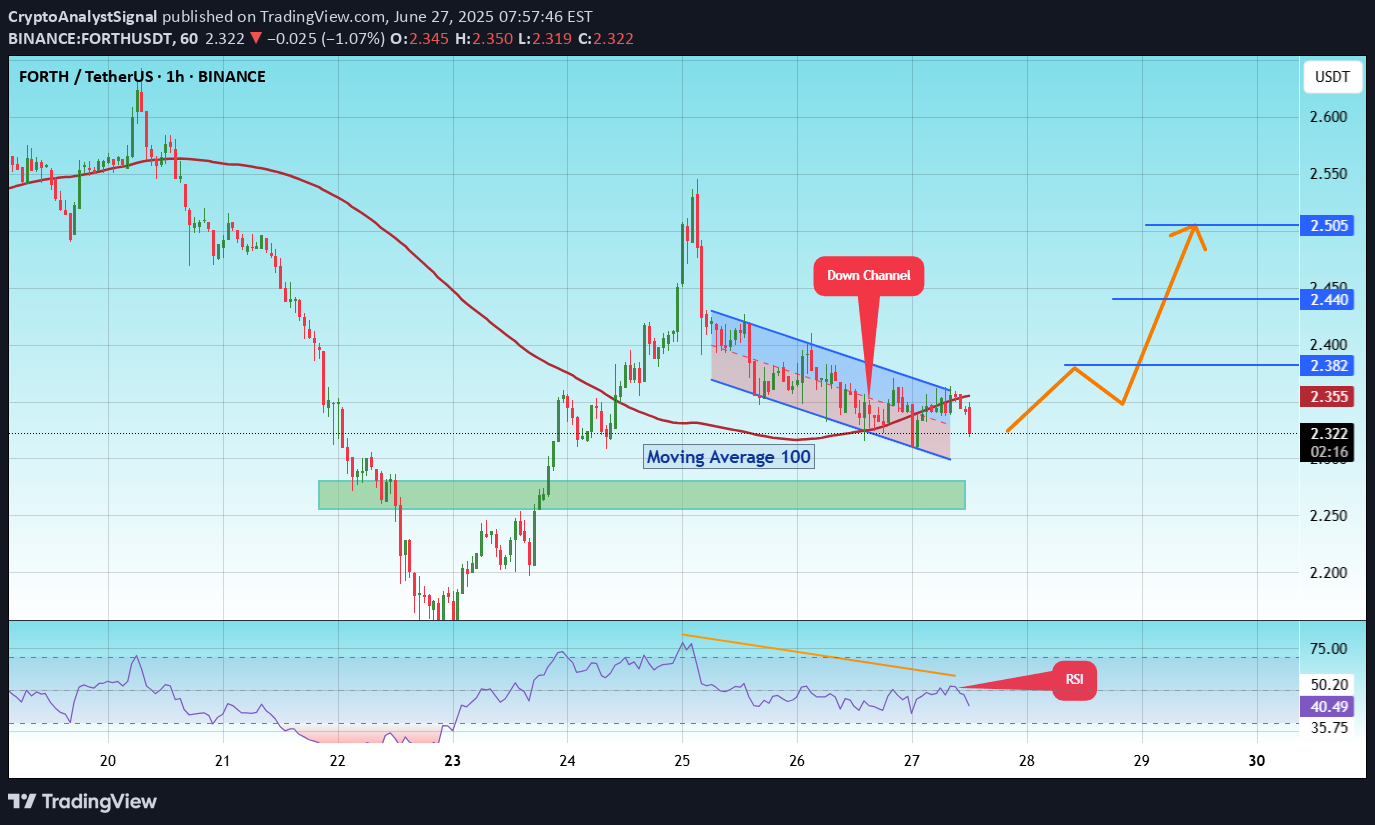Click date 20 on the time axis
The image size is (1375, 825).
[x=108, y=760]
